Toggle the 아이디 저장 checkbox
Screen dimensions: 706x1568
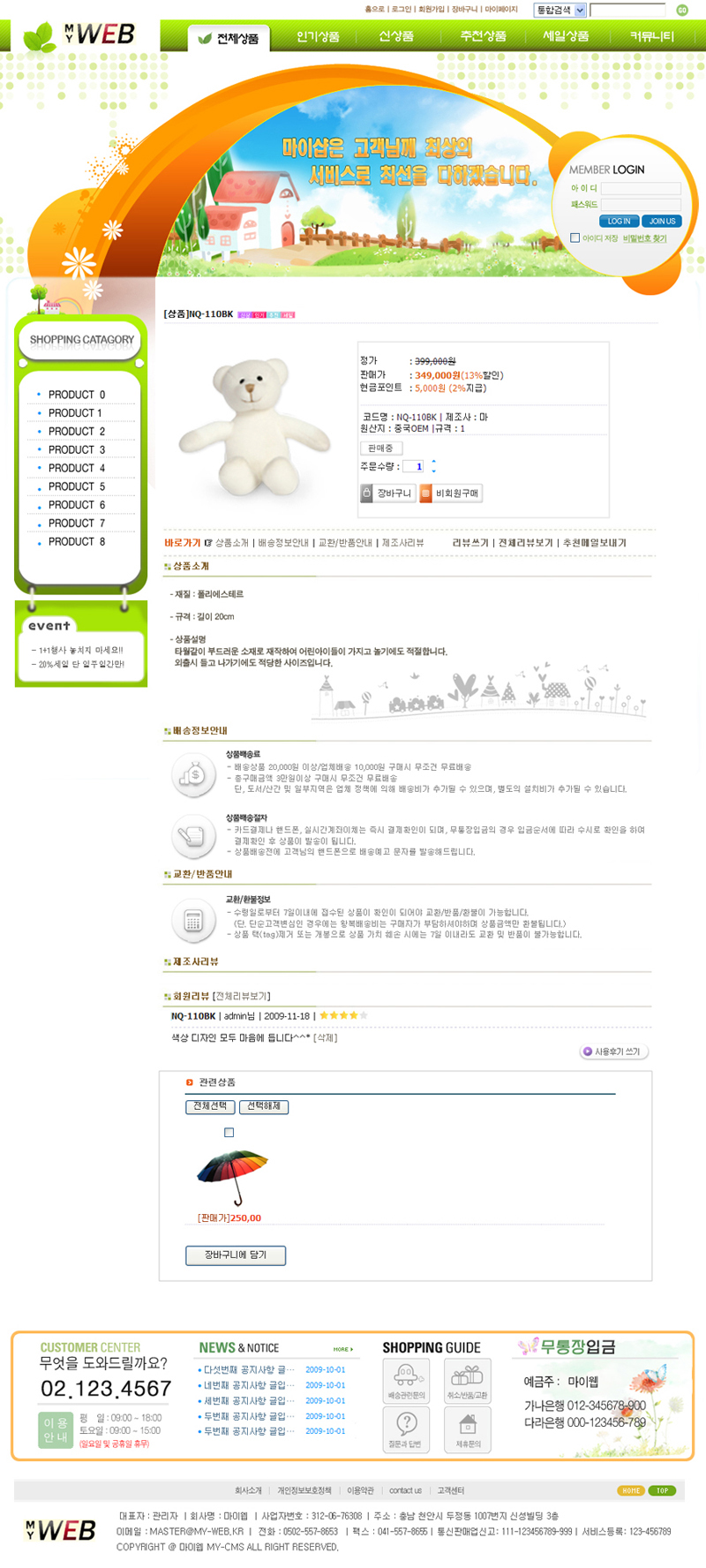tap(575, 237)
